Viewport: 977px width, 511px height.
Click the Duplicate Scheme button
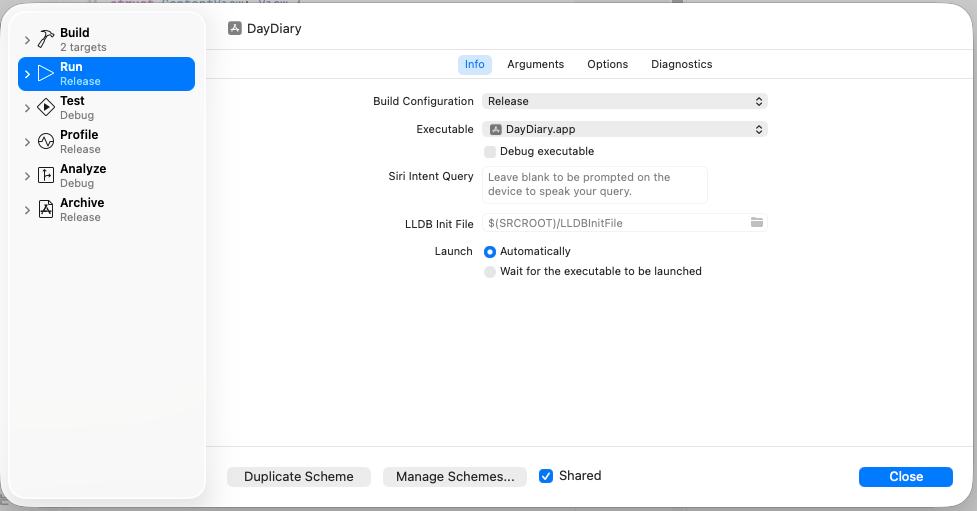tap(299, 477)
